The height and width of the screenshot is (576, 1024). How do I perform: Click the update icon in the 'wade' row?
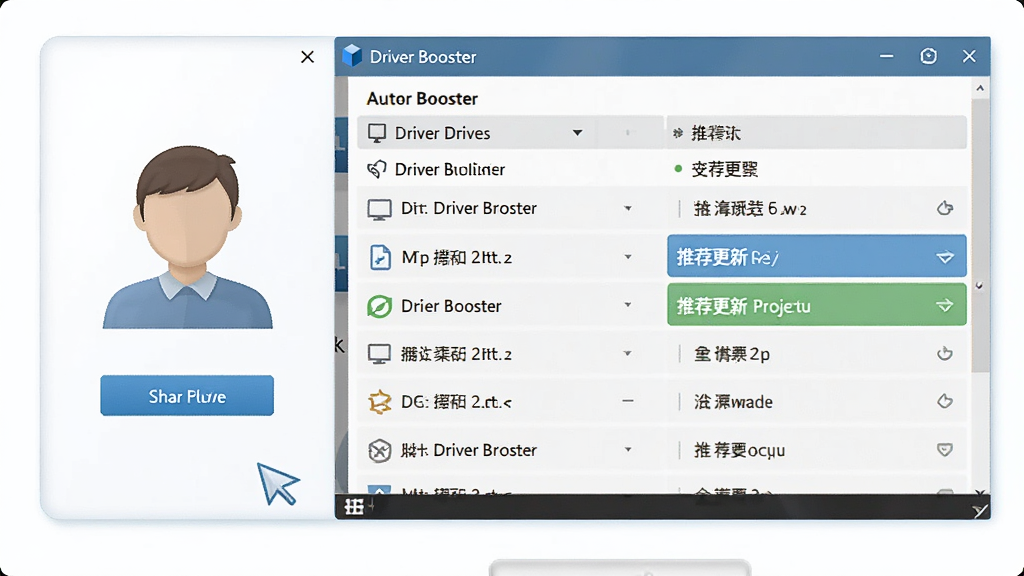(944, 401)
